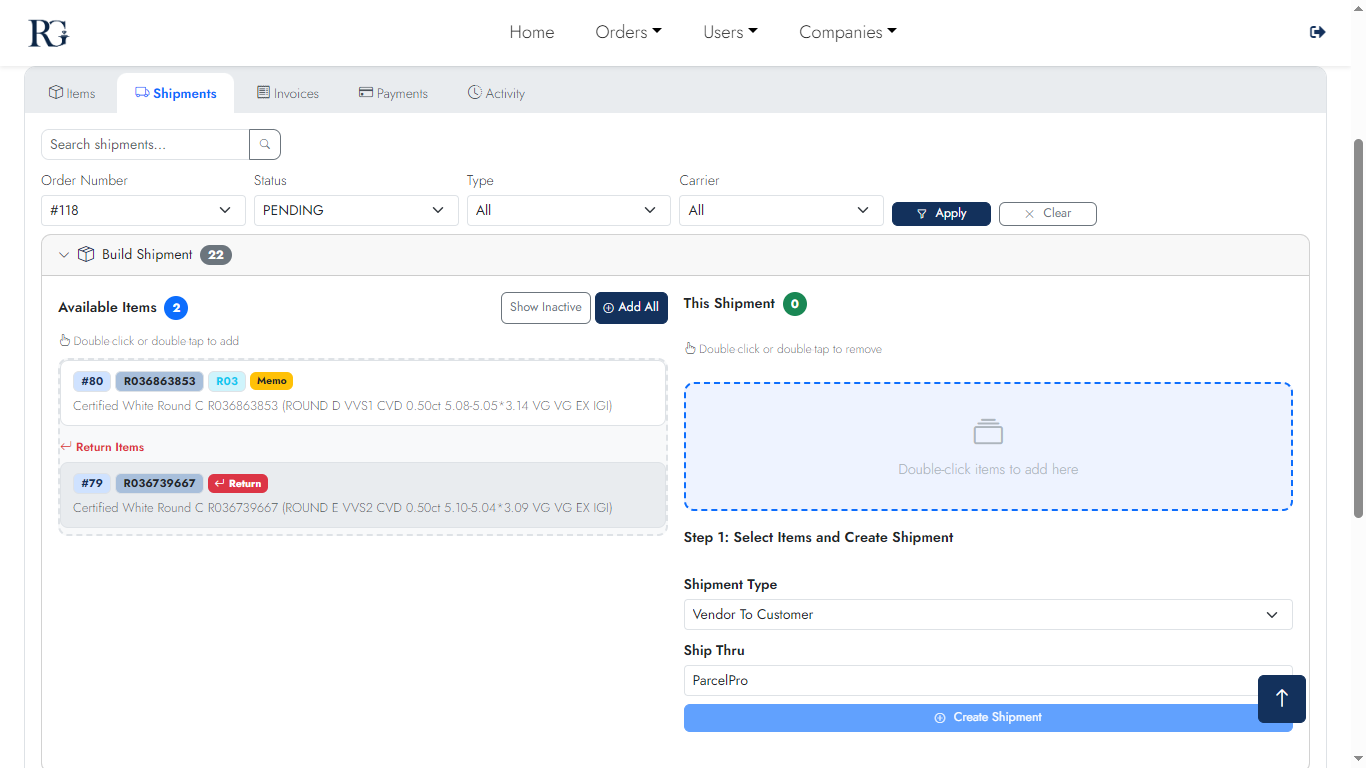This screenshot has width=1366, height=768.
Task: Click the search magnifier icon button
Action: [265, 144]
